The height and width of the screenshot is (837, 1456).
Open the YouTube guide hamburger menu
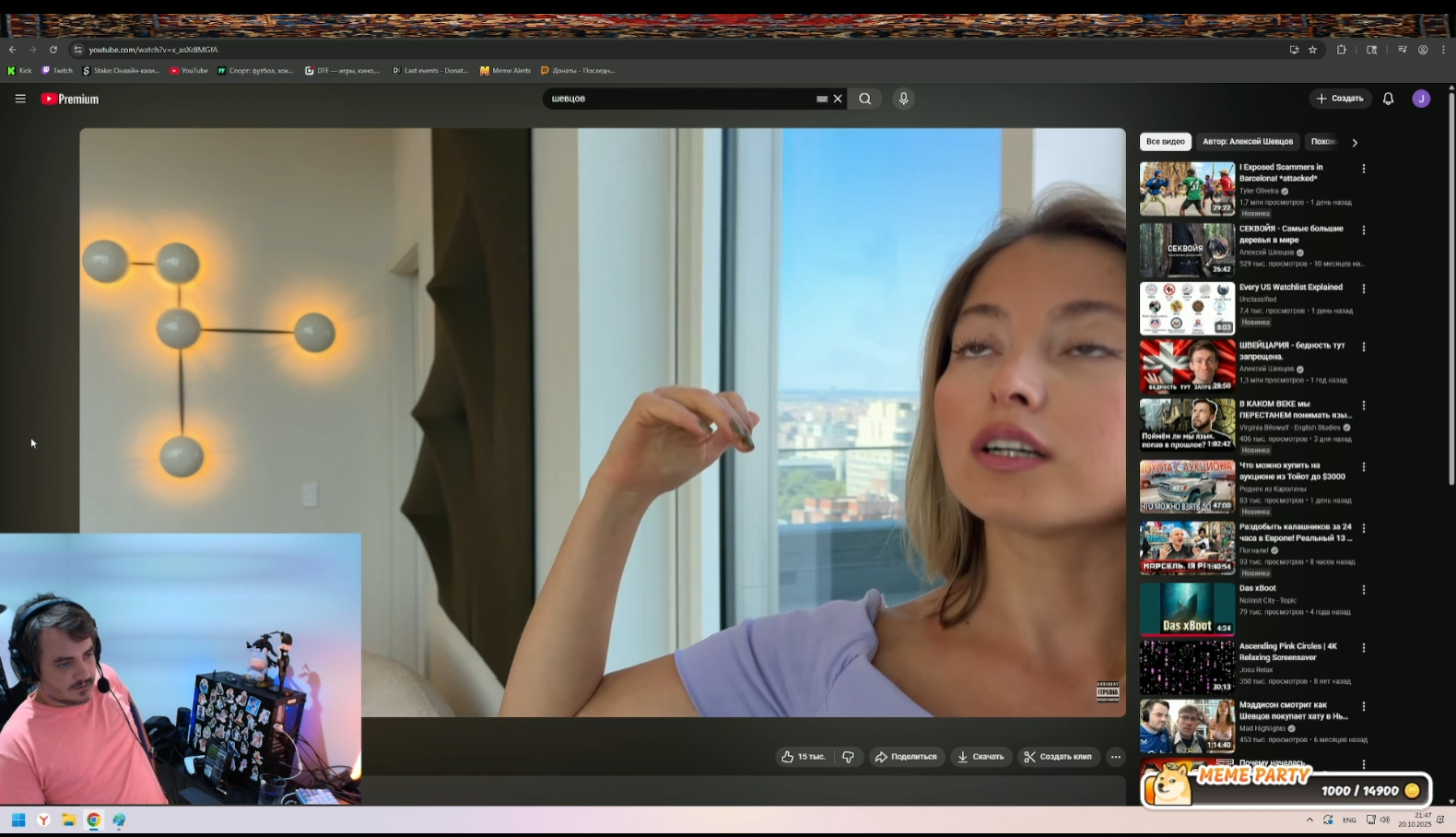[20, 99]
